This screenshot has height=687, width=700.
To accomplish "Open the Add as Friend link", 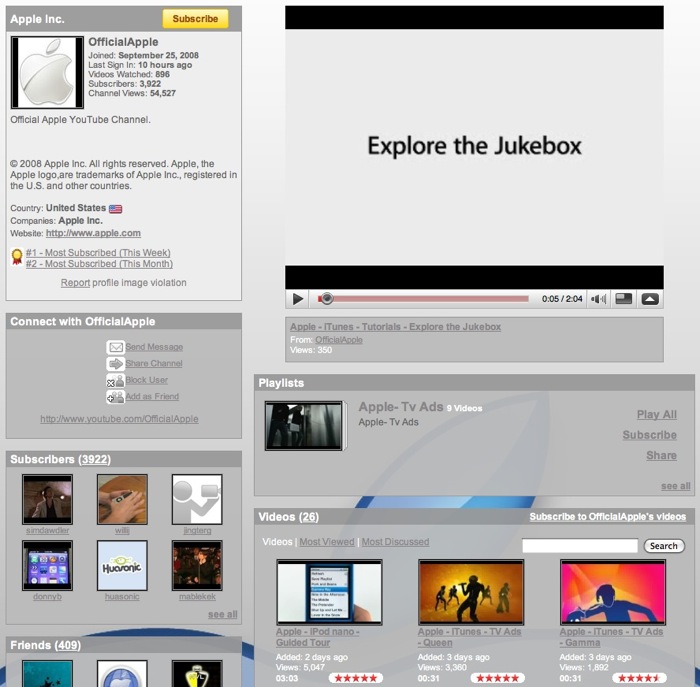I will click(152, 396).
